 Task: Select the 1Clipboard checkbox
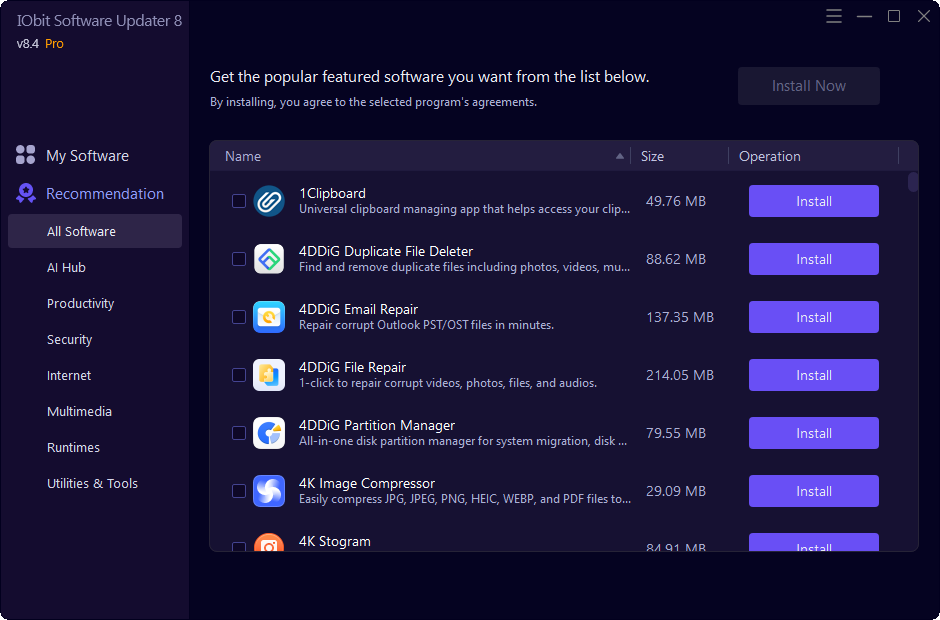click(x=239, y=201)
